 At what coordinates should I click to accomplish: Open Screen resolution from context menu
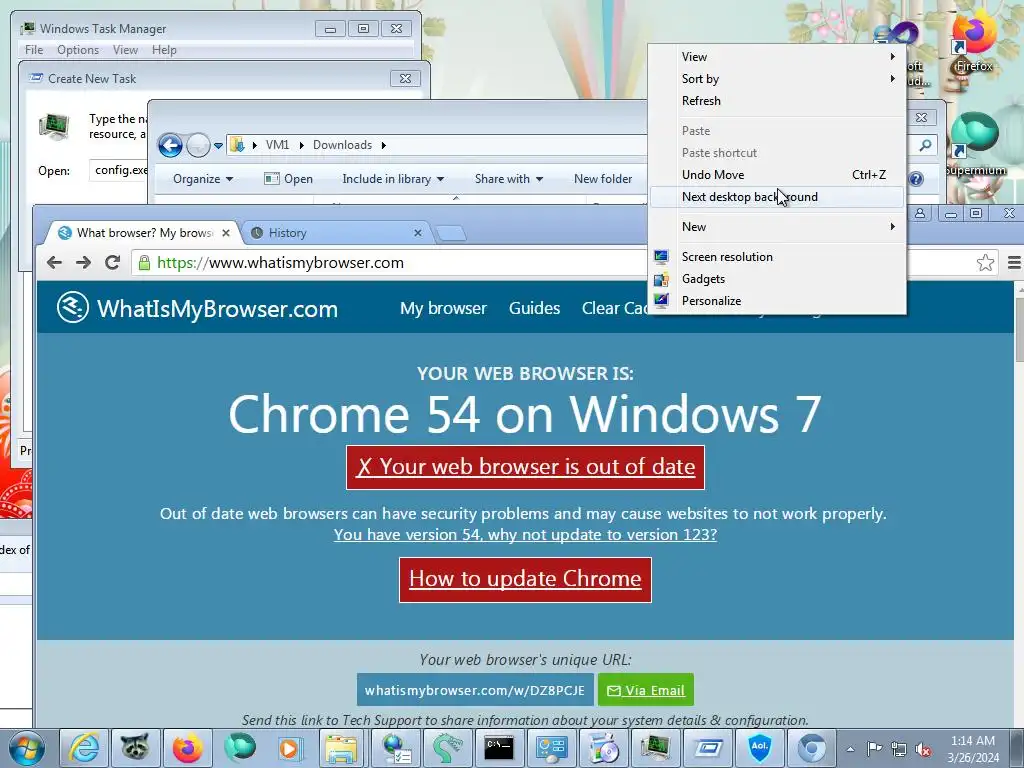click(x=777, y=257)
